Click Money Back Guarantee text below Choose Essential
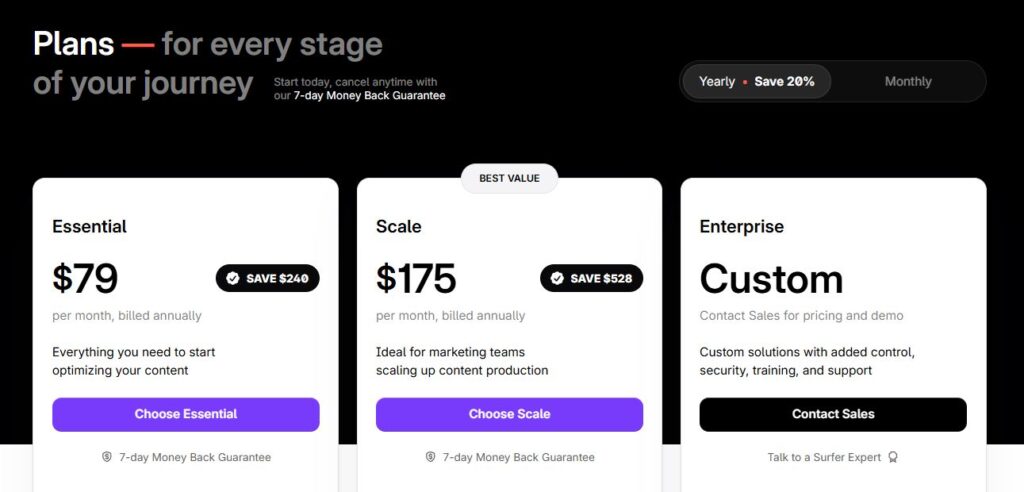This screenshot has height=492, width=1024. 195,457
